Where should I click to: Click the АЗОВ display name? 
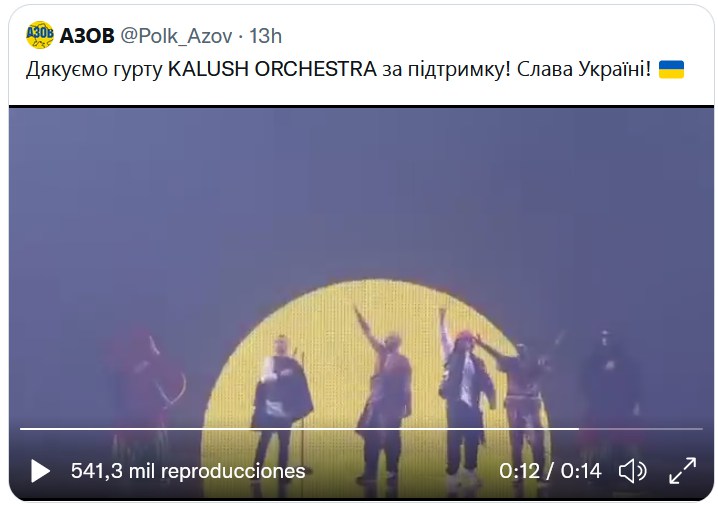[x=87, y=36]
